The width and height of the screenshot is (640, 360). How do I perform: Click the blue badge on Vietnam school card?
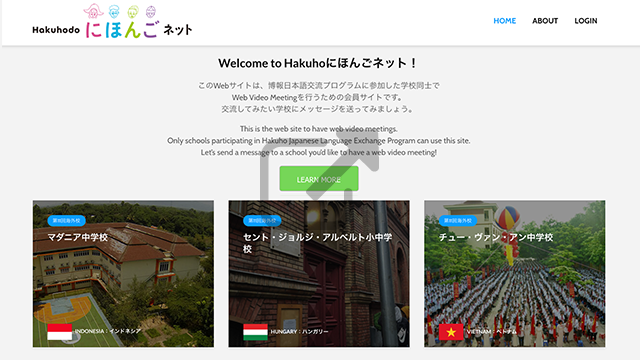458,220
